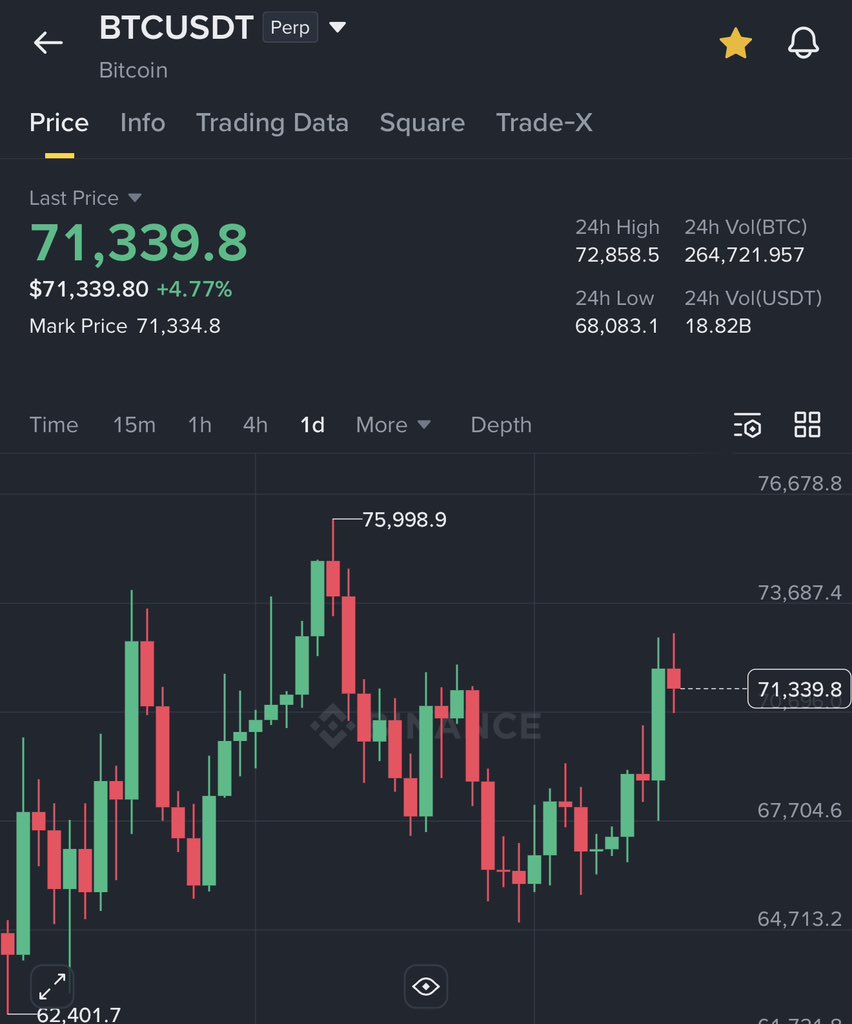The image size is (852, 1024).
Task: Switch to the Info tab
Action: (x=142, y=123)
